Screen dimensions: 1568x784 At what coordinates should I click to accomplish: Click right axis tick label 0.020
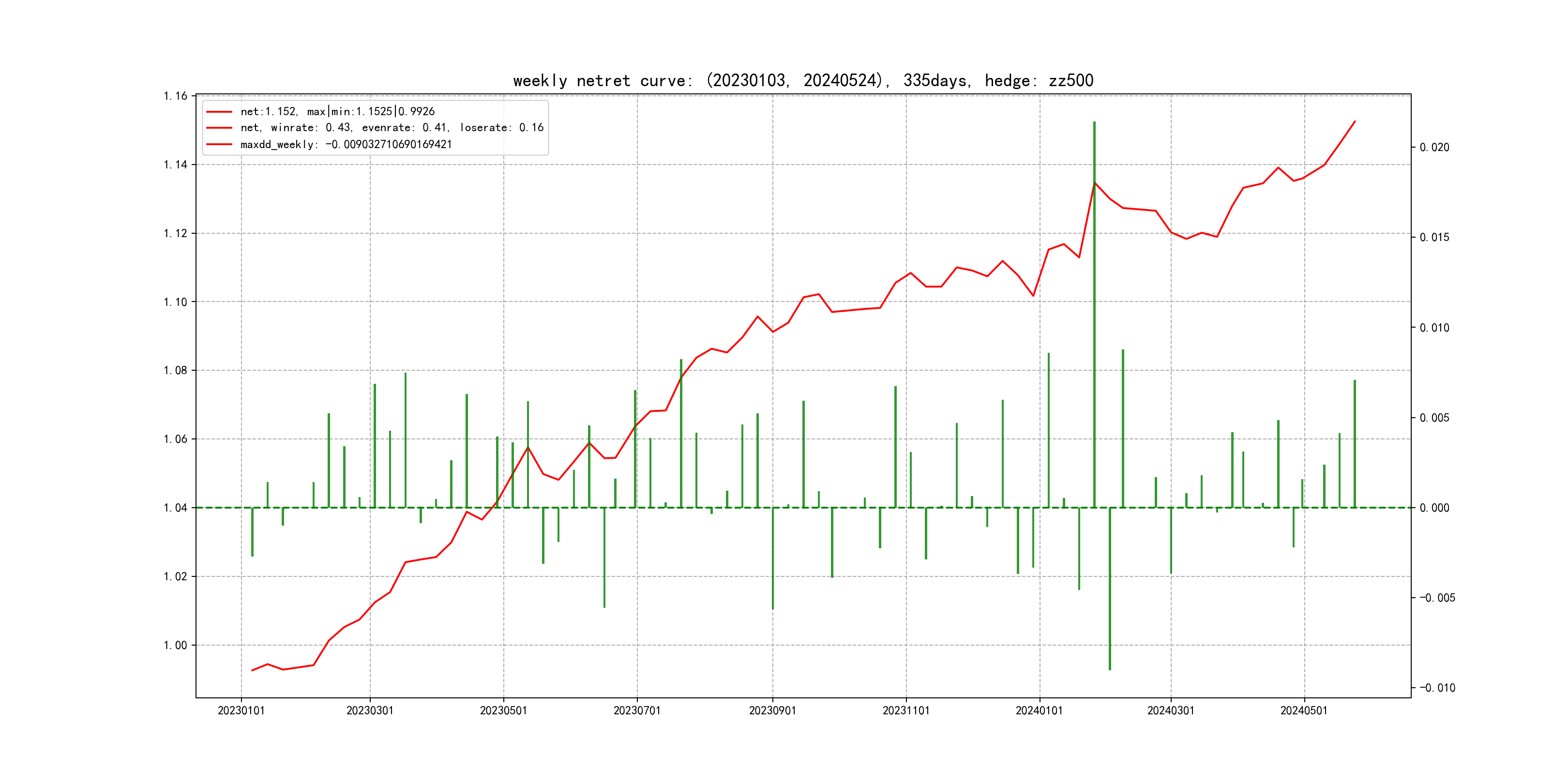click(1434, 148)
